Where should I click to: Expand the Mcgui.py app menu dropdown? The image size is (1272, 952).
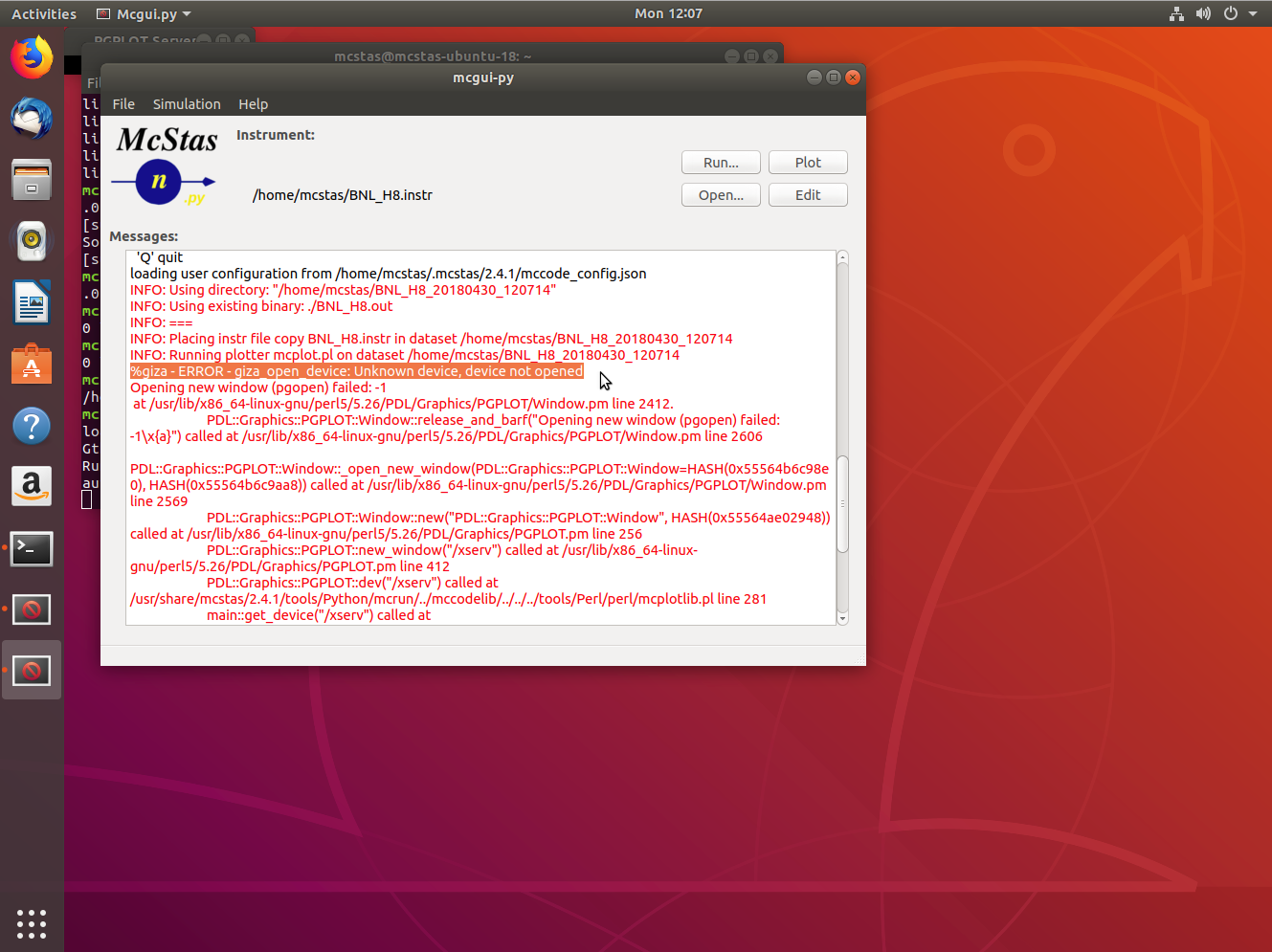tap(187, 14)
